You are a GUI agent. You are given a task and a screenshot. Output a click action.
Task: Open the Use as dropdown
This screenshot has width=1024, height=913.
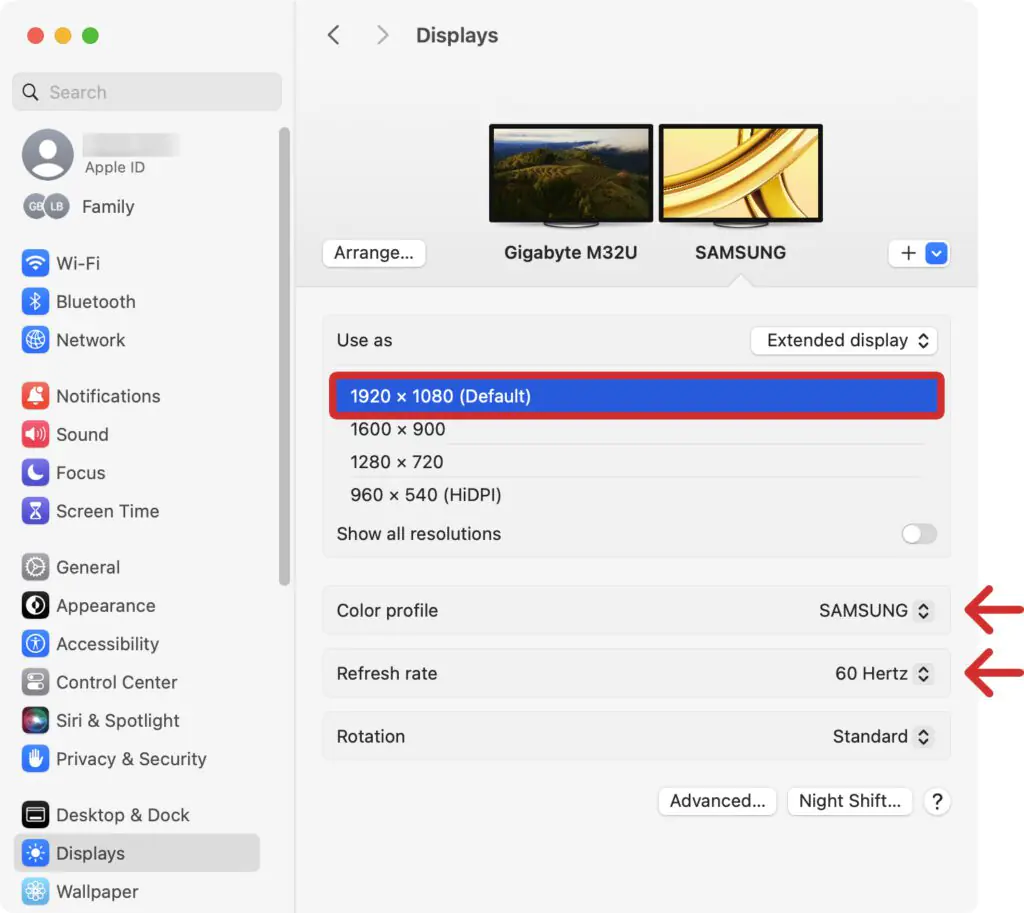(844, 340)
